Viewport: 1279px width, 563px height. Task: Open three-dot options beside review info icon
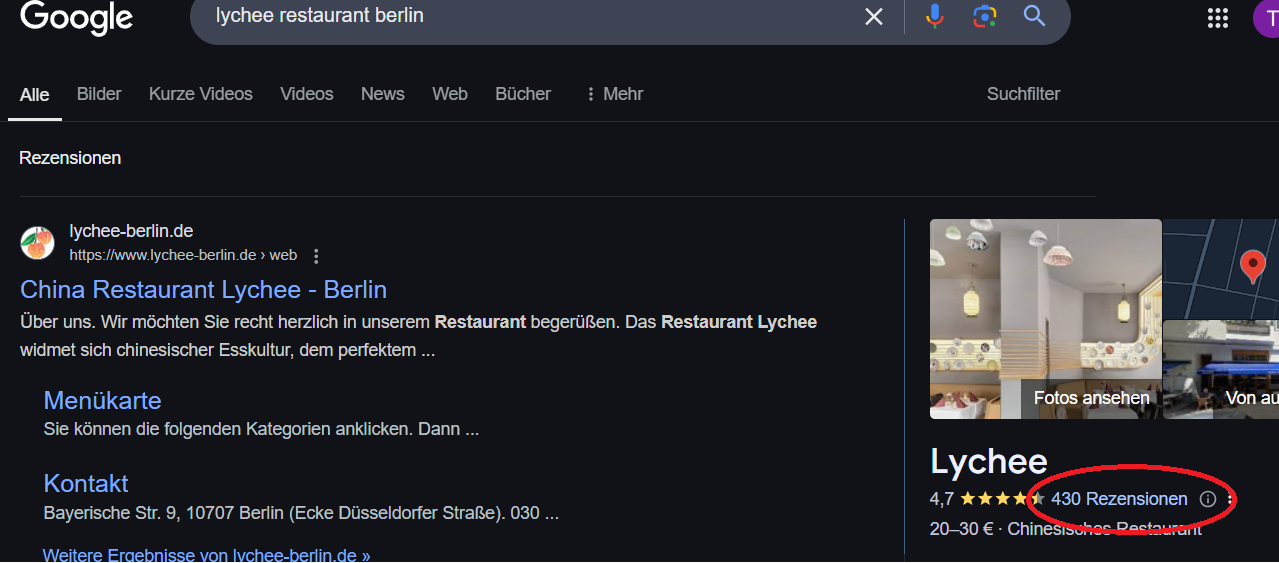1230,499
